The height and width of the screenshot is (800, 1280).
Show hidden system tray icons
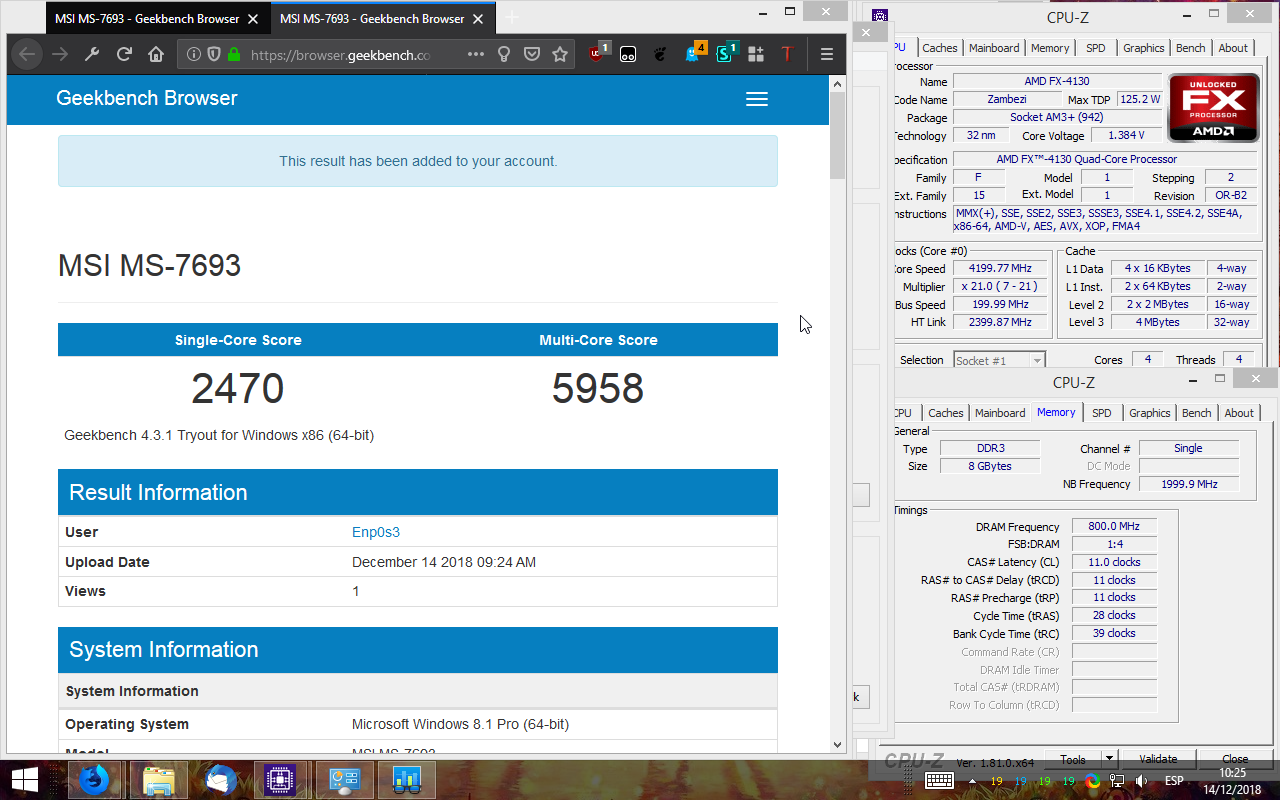tap(972, 780)
